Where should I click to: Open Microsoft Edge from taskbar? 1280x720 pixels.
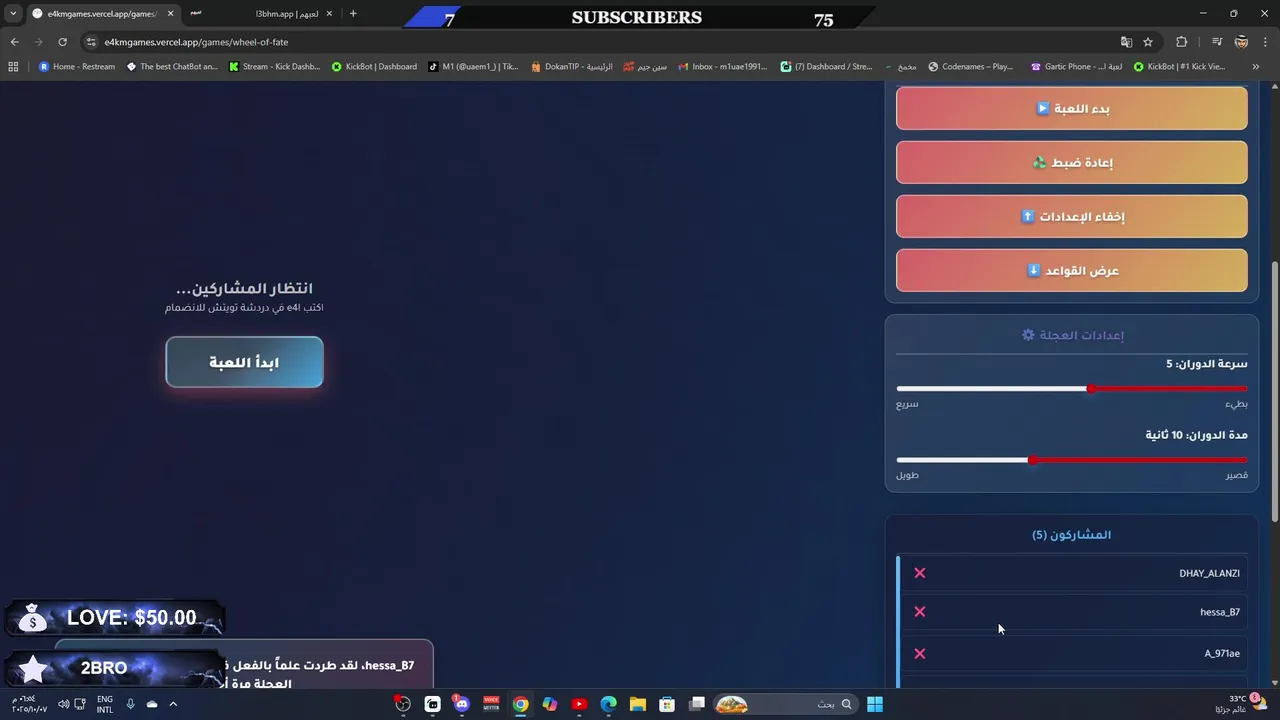click(608, 704)
